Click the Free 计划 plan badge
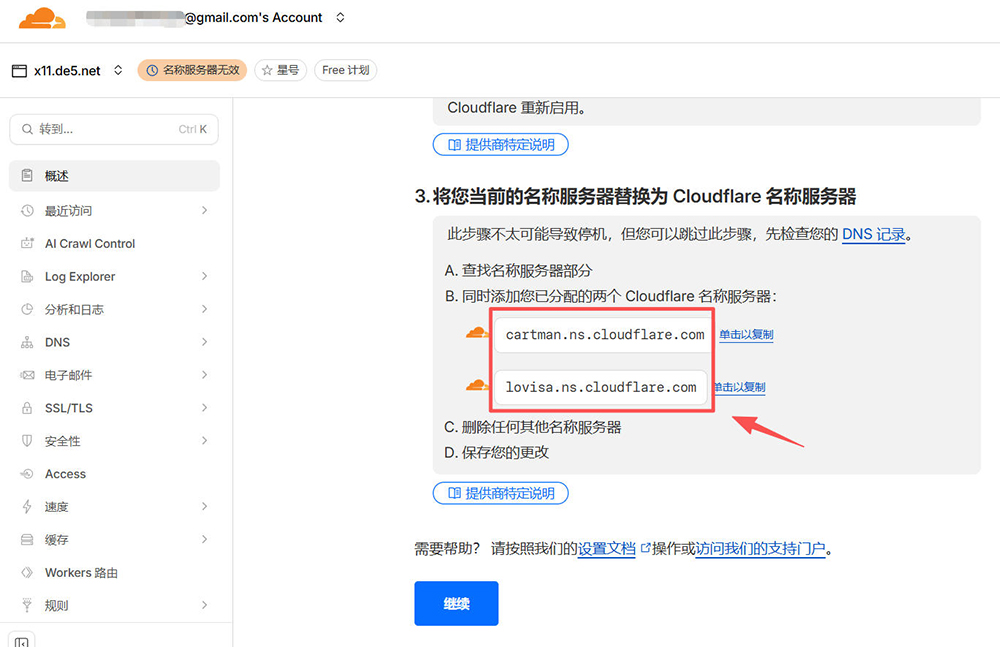Screen dimensions: 1000x647 [x=346, y=70]
